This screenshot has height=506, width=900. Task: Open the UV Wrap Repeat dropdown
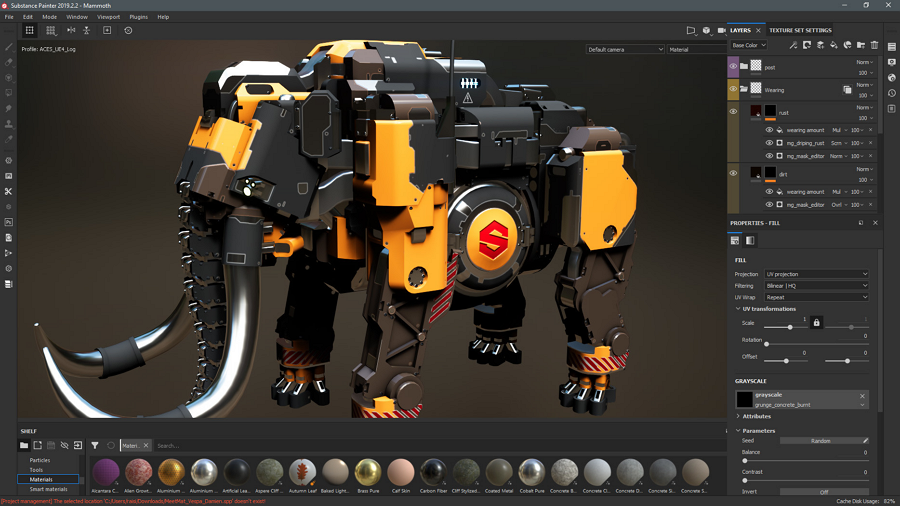816,297
